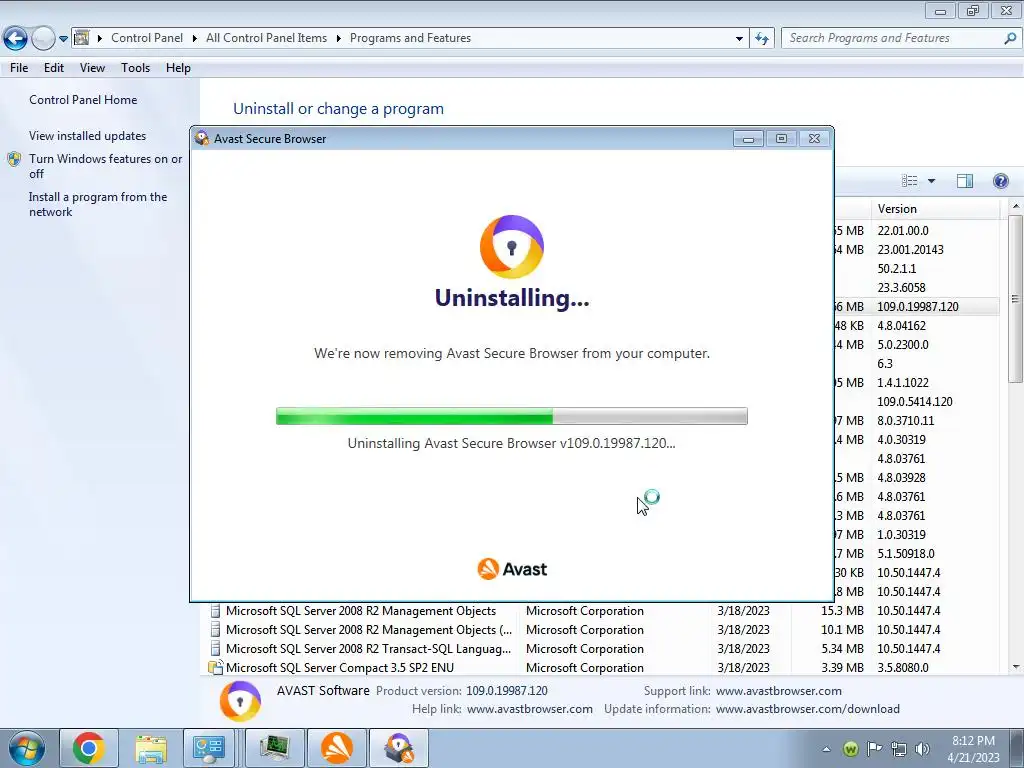Open Turn Windows features on or off
Viewport: 1024px width, 768px height.
[x=105, y=166]
